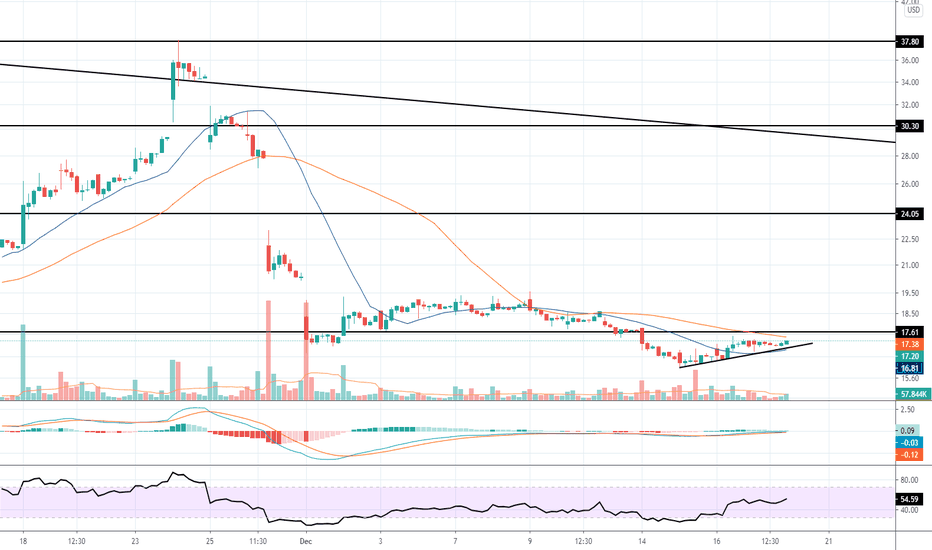Click the 3 date label on time axis

point(380,541)
